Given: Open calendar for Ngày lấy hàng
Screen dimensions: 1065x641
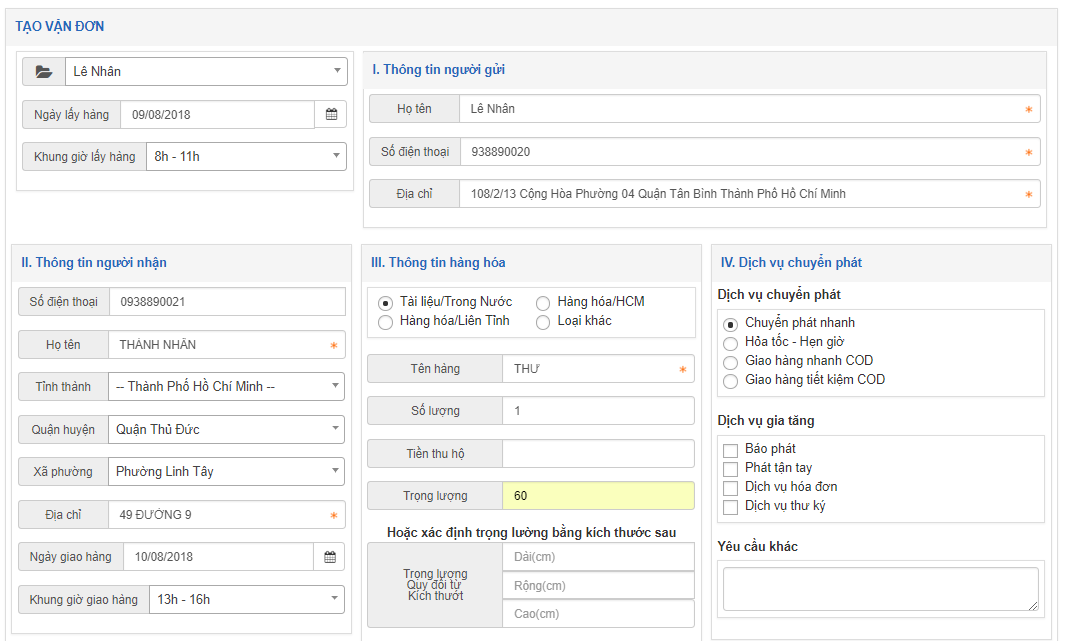Looking at the screenshot, I should (x=331, y=115).
